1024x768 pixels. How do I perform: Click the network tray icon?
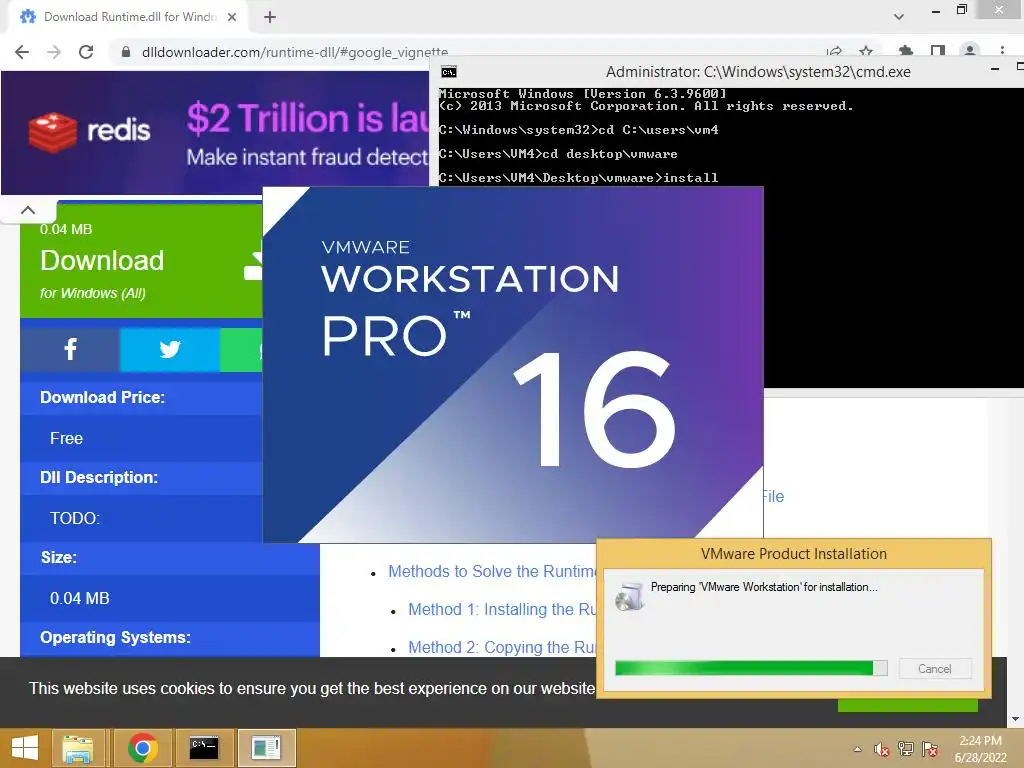tap(906, 749)
